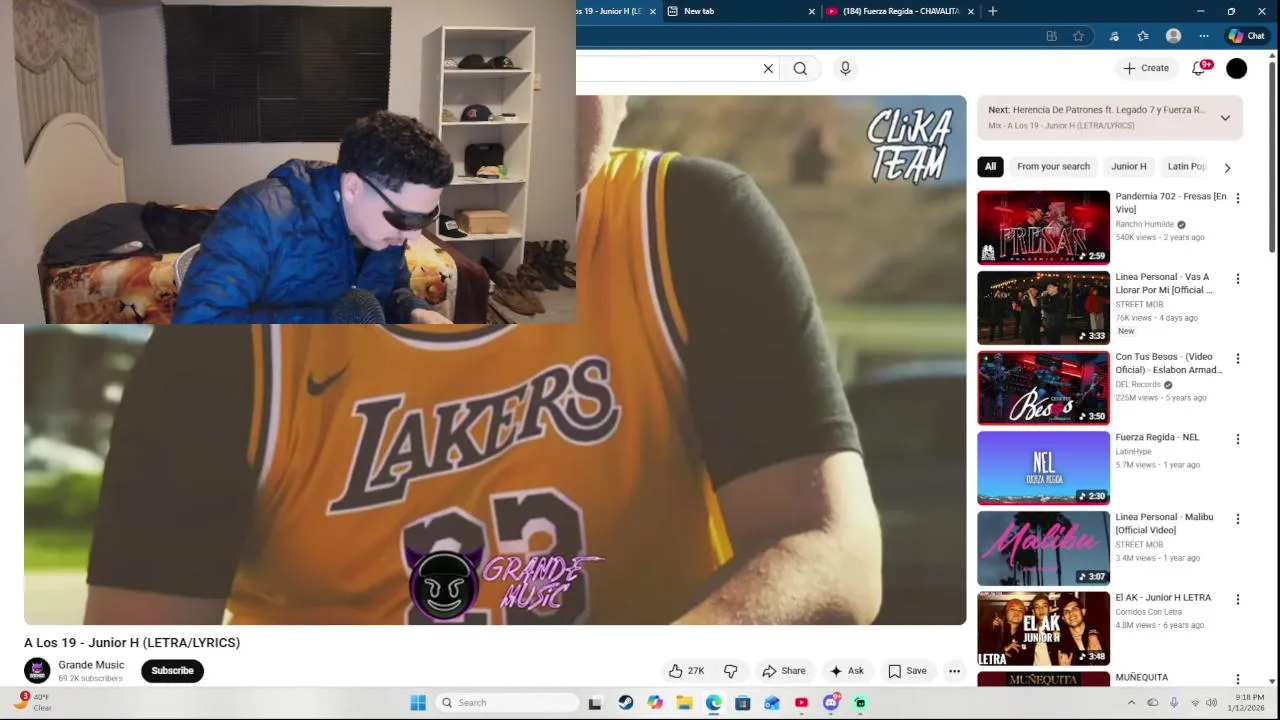Click the Create button

1146,68
